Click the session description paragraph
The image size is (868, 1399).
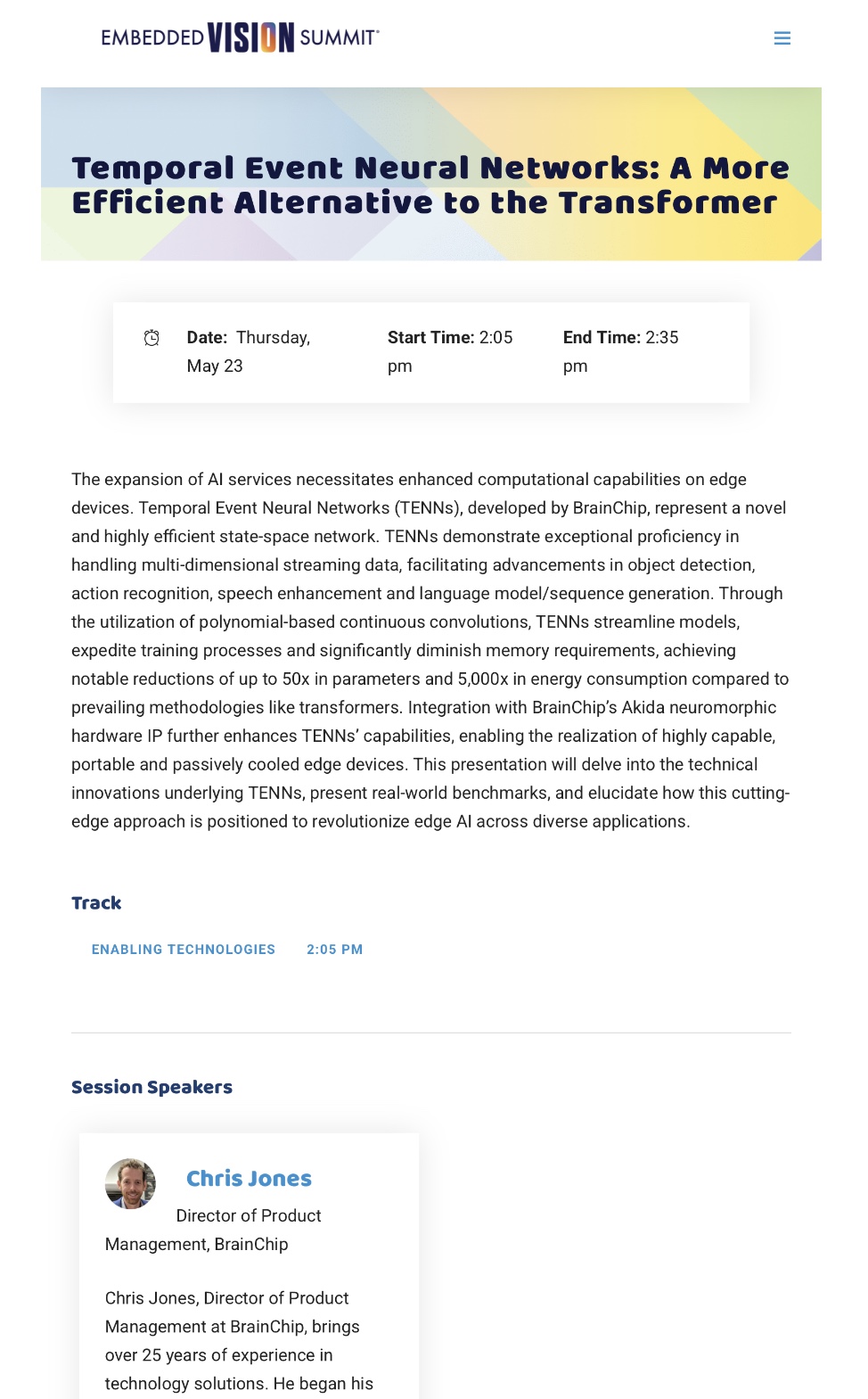(430, 650)
